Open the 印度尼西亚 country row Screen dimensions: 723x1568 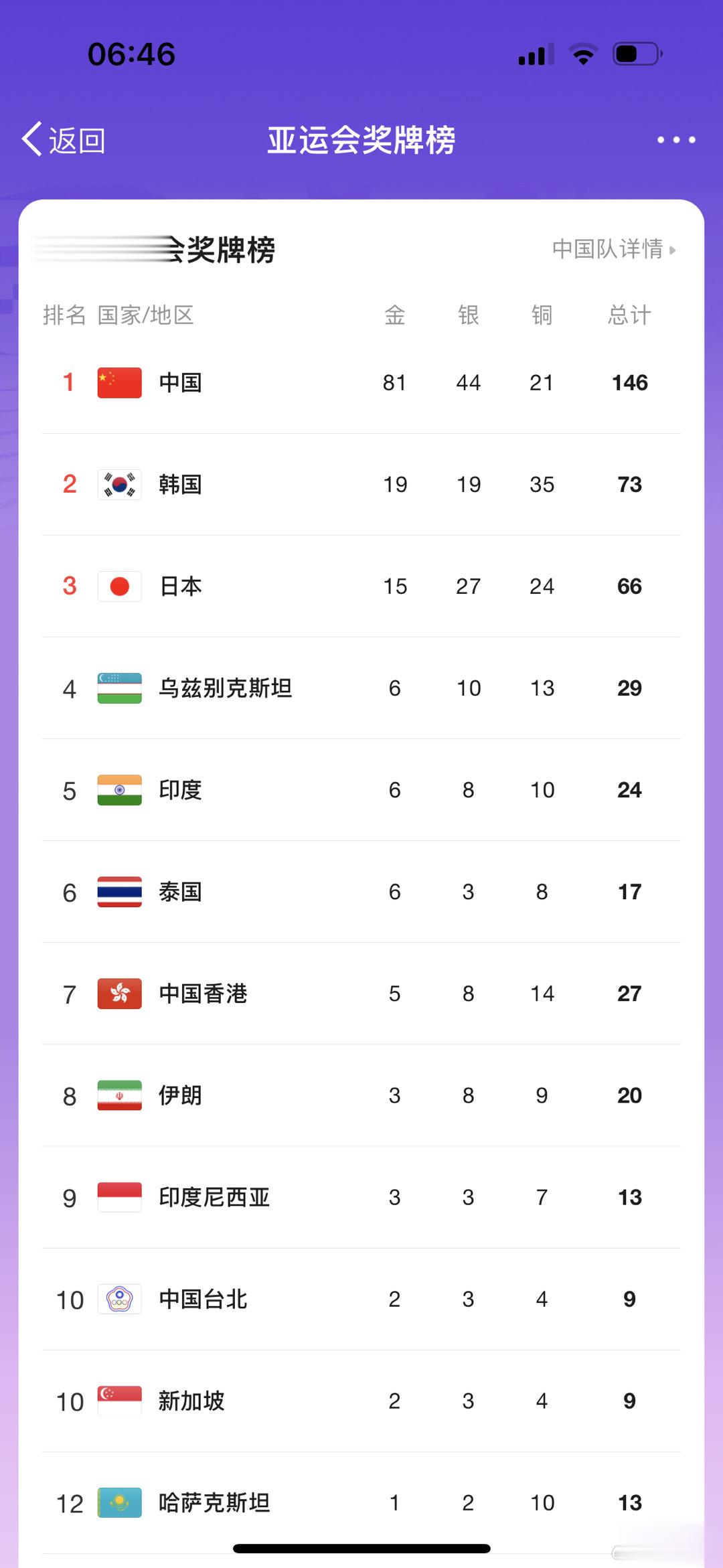(x=361, y=1197)
